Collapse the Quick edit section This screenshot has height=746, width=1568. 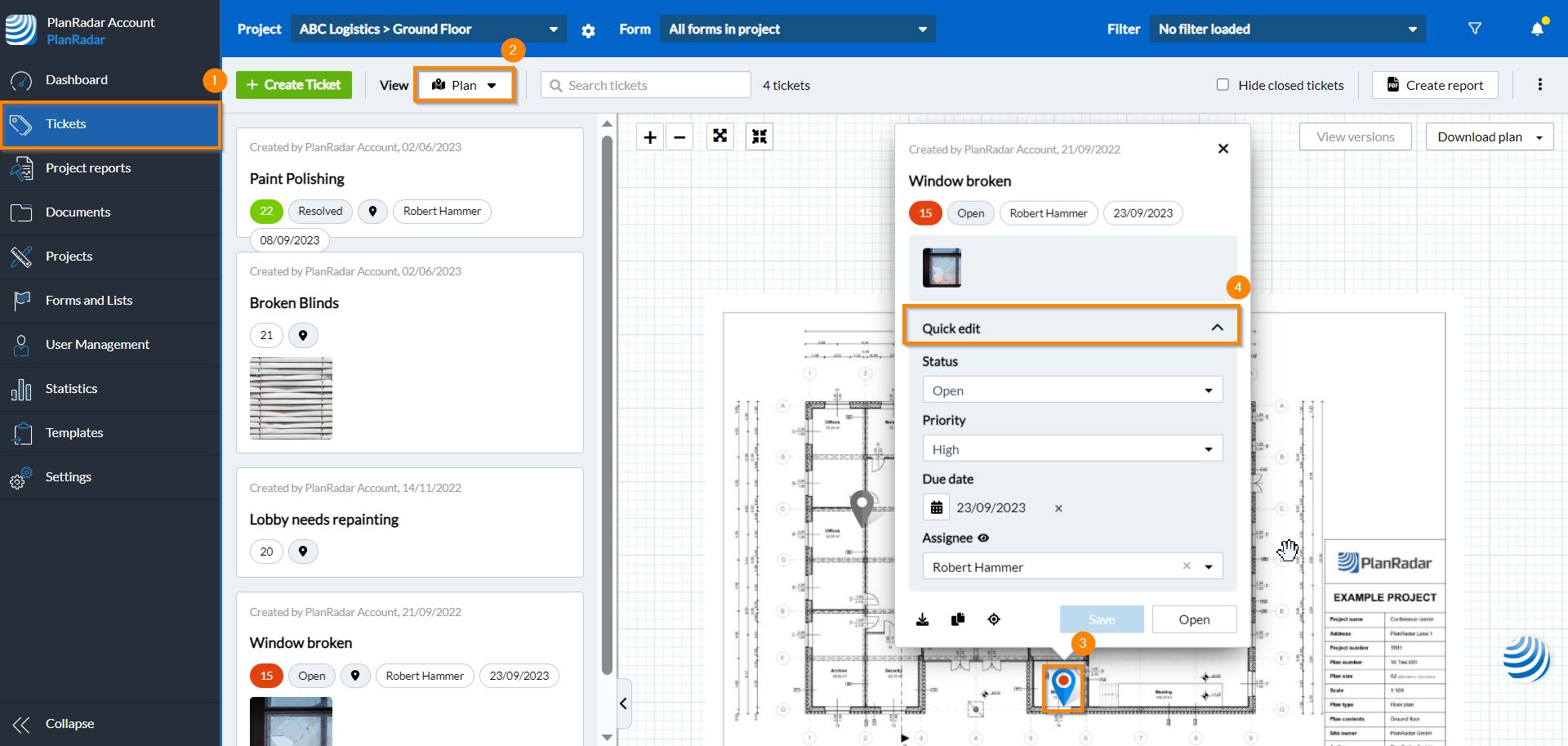[x=1217, y=328]
